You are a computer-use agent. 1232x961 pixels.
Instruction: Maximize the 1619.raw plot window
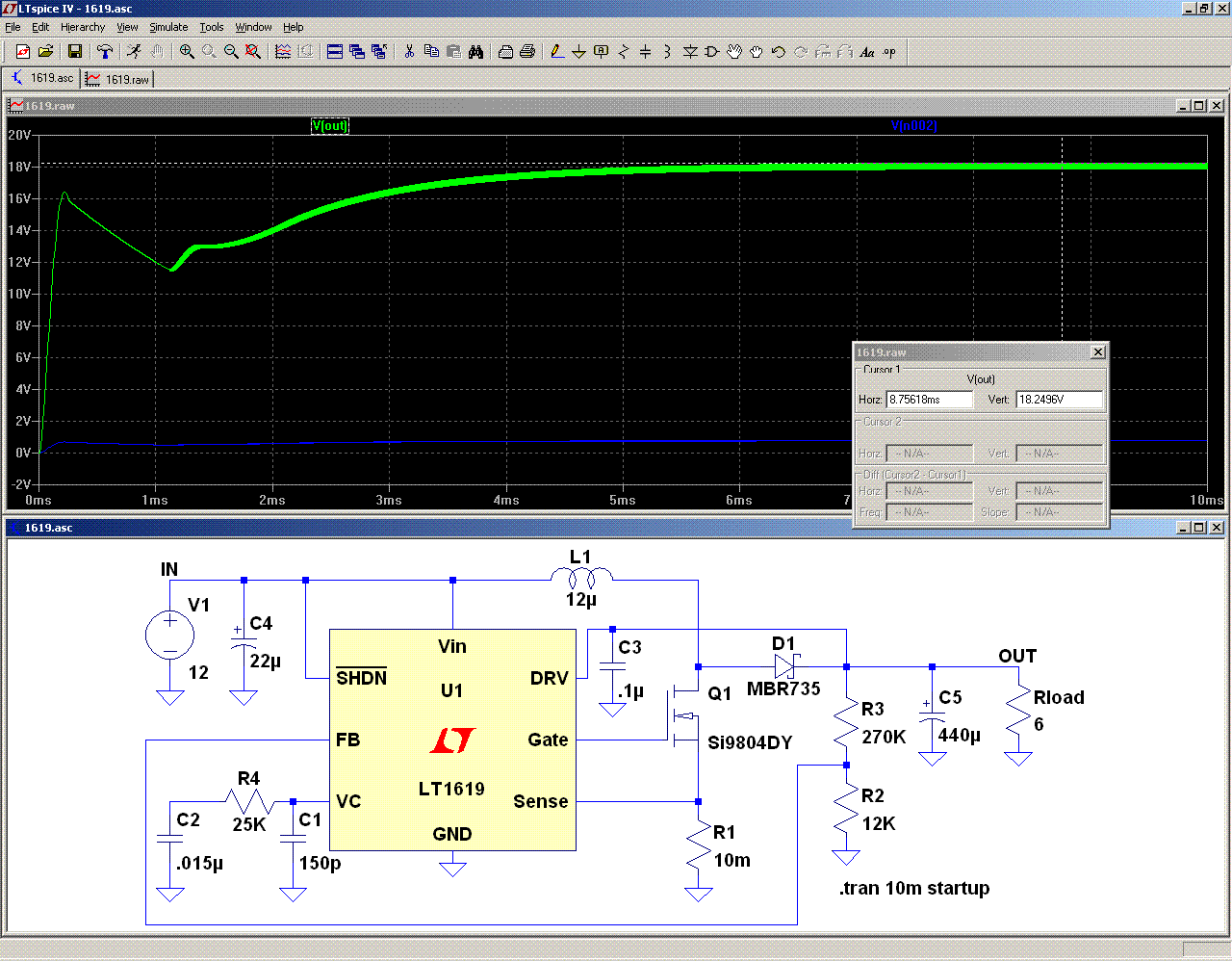(1199, 106)
